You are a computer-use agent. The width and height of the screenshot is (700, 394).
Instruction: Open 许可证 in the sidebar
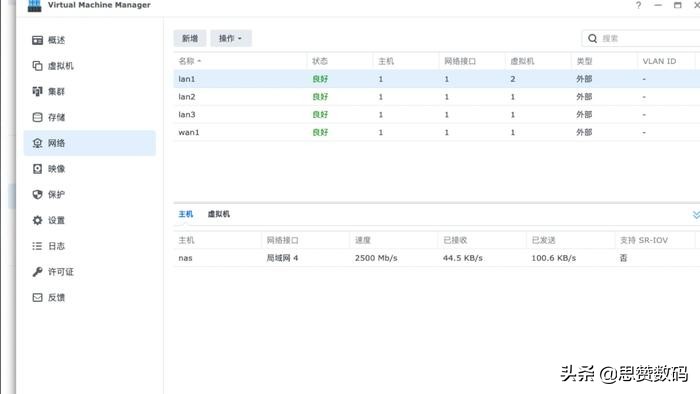coord(90,272)
